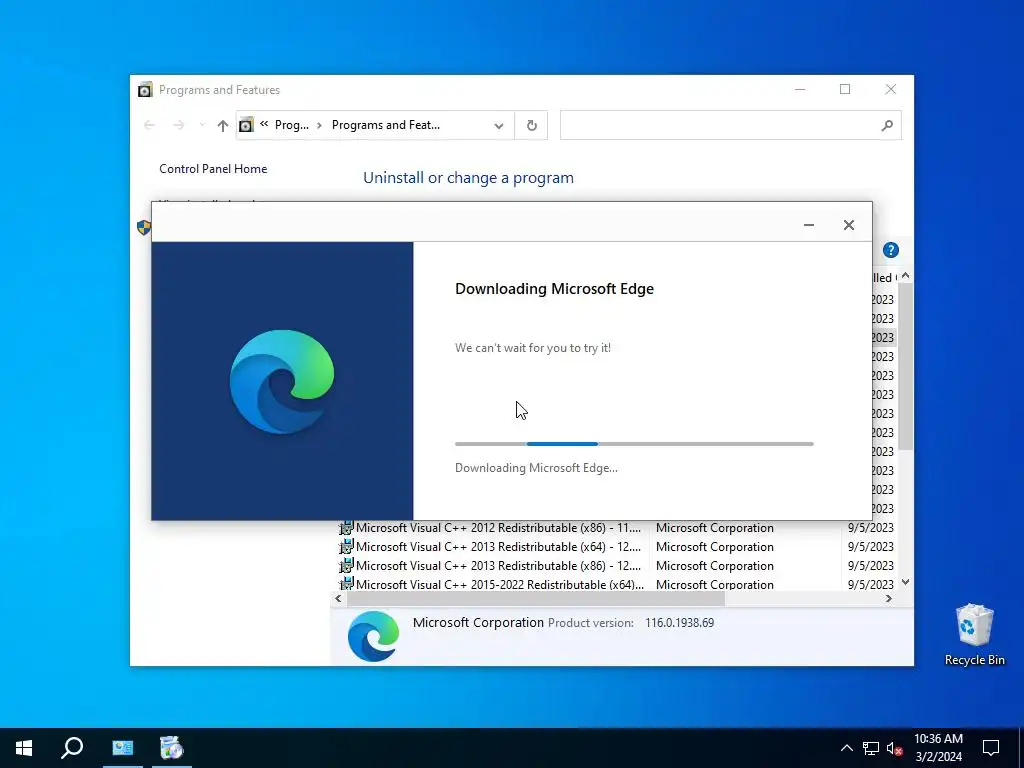This screenshot has height=768, width=1024.
Task: Open taskbar Search magnifier
Action: pos(72,748)
